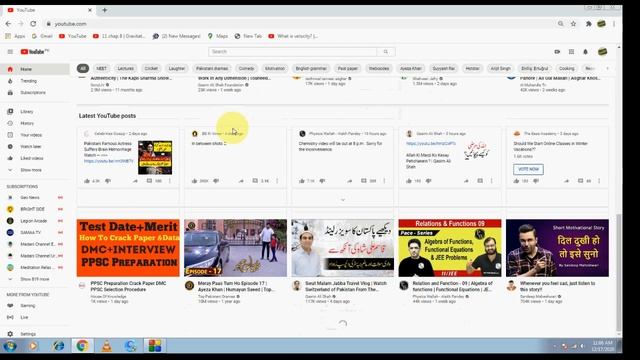Open comments on the Chemistry video post

[364, 181]
